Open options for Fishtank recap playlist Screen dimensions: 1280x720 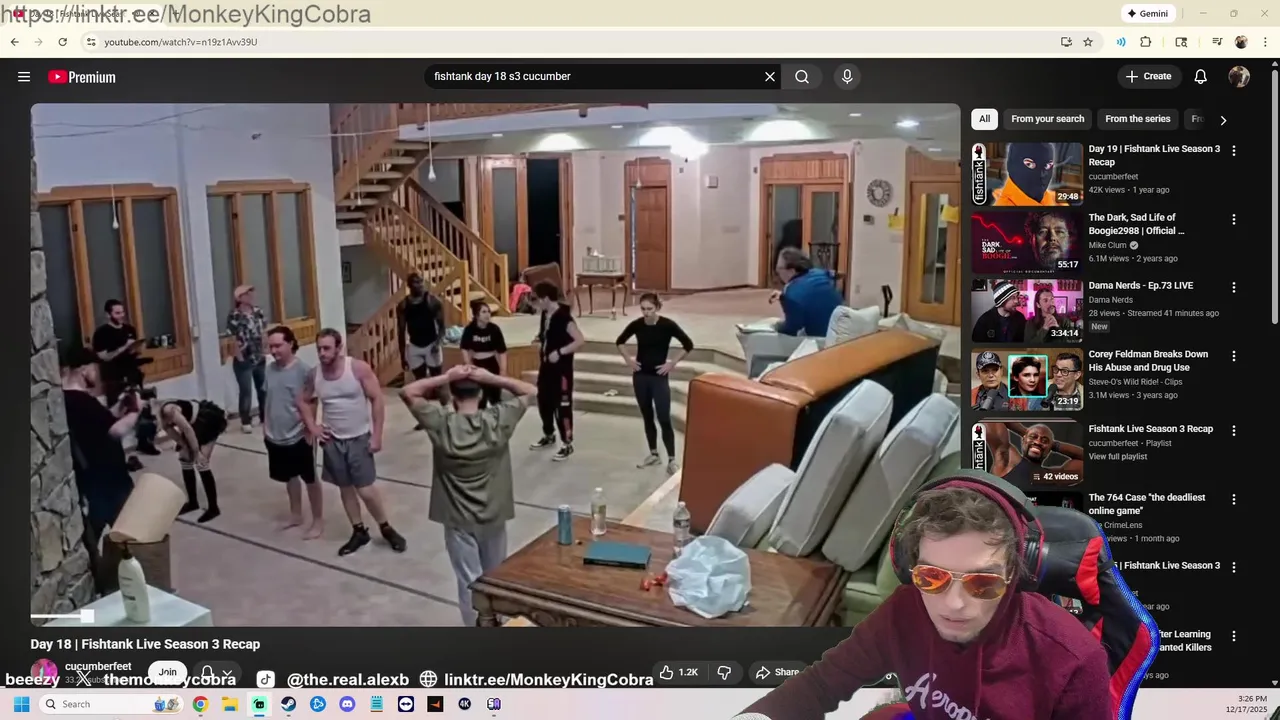pos(1233,431)
